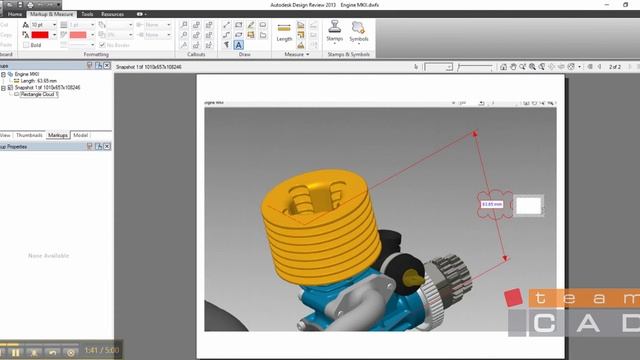The height and width of the screenshot is (360, 640).
Task: Pause the video playback
Action: 16,353
